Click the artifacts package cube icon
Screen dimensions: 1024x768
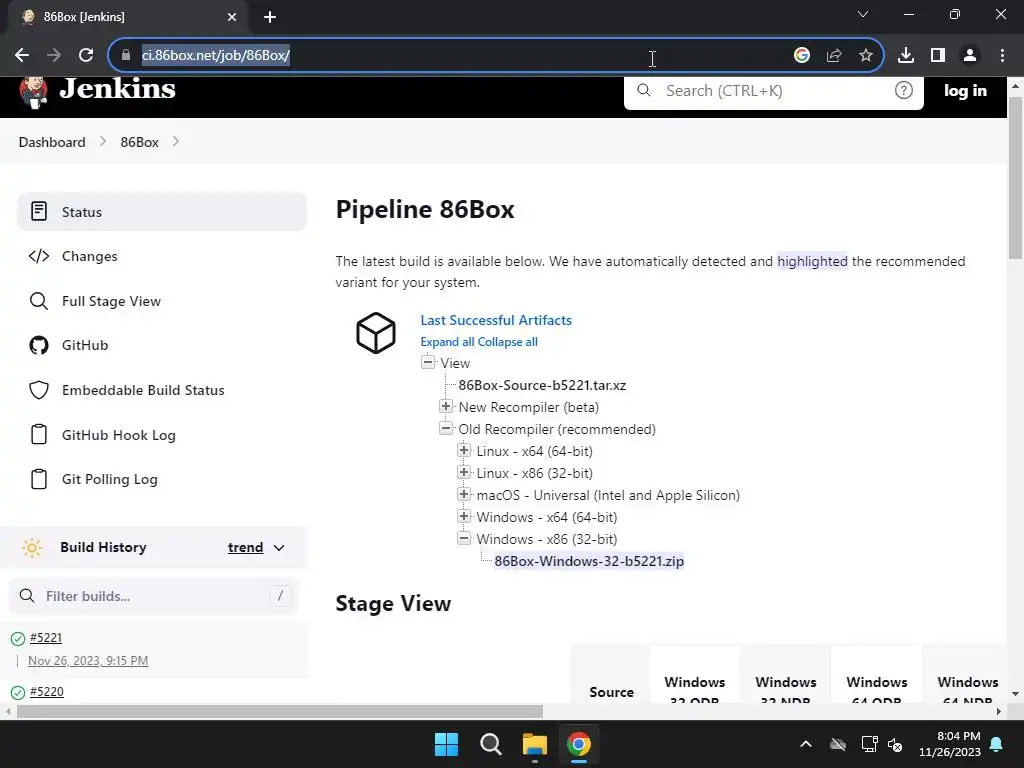coord(376,333)
